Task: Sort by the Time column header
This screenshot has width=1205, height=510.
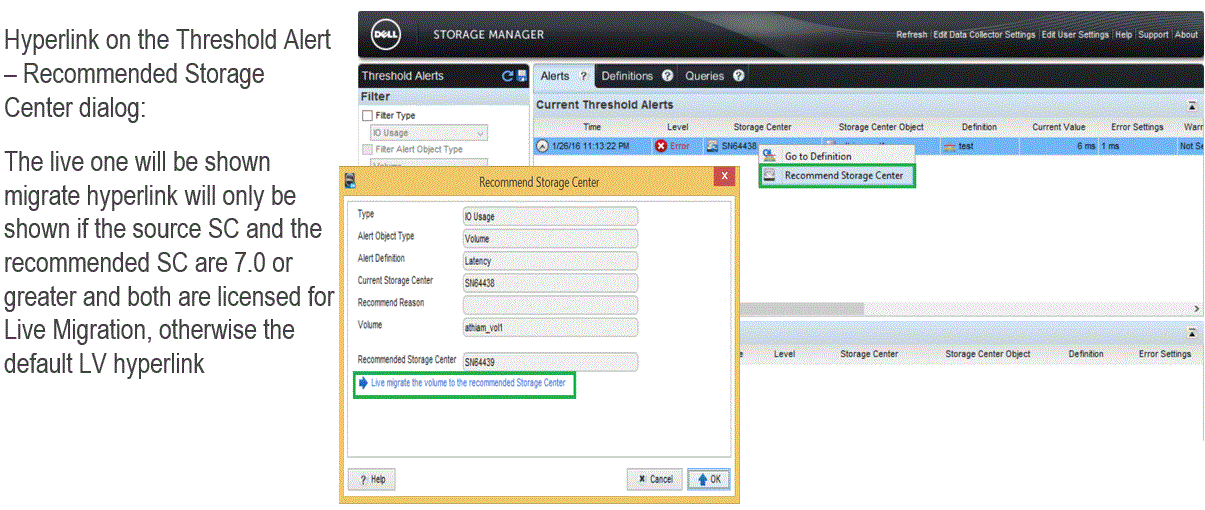Action: tap(592, 127)
